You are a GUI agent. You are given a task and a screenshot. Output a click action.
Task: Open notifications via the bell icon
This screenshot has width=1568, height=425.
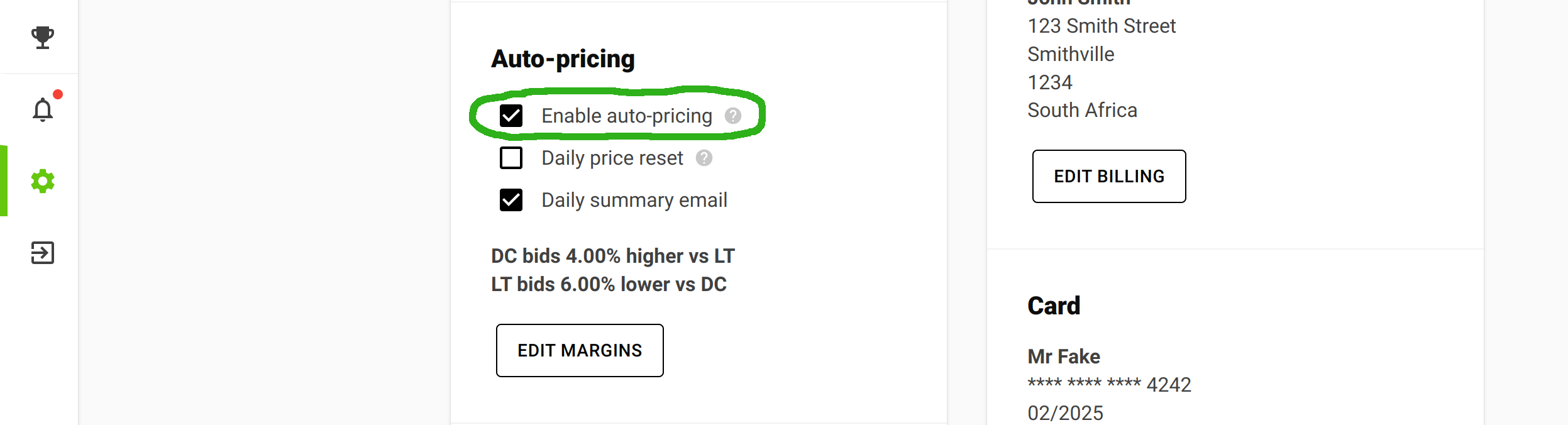click(41, 111)
